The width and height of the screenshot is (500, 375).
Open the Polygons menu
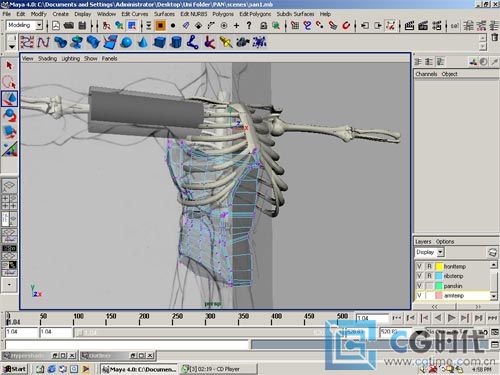click(223, 14)
